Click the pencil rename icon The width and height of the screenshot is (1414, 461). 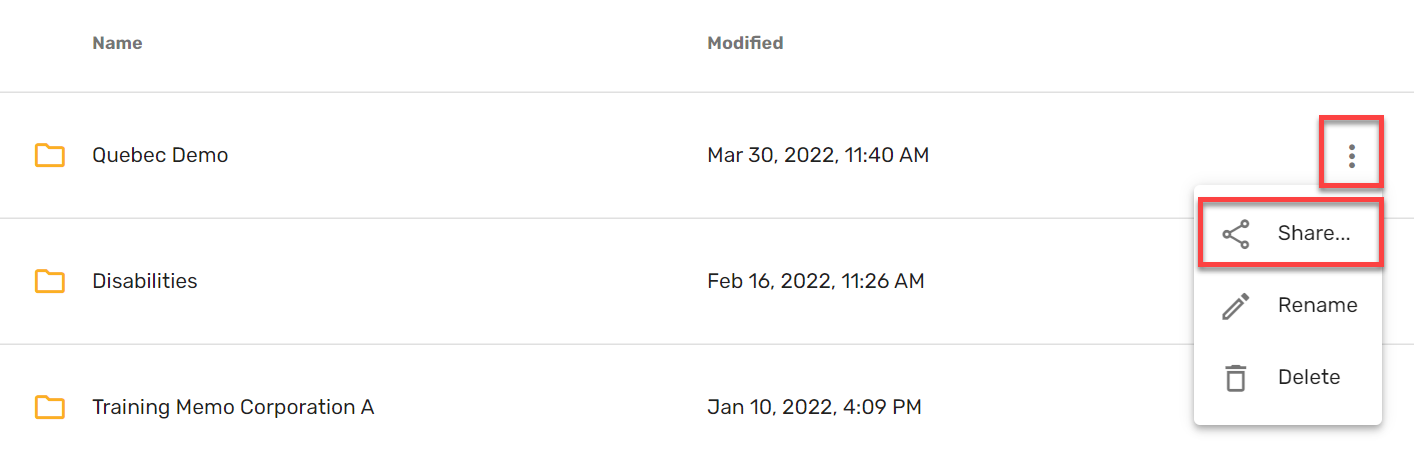point(1236,306)
